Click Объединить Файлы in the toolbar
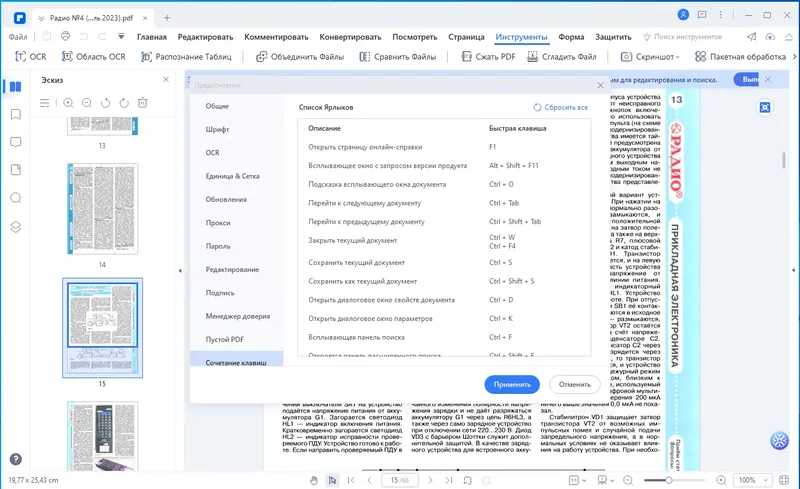 [300, 57]
